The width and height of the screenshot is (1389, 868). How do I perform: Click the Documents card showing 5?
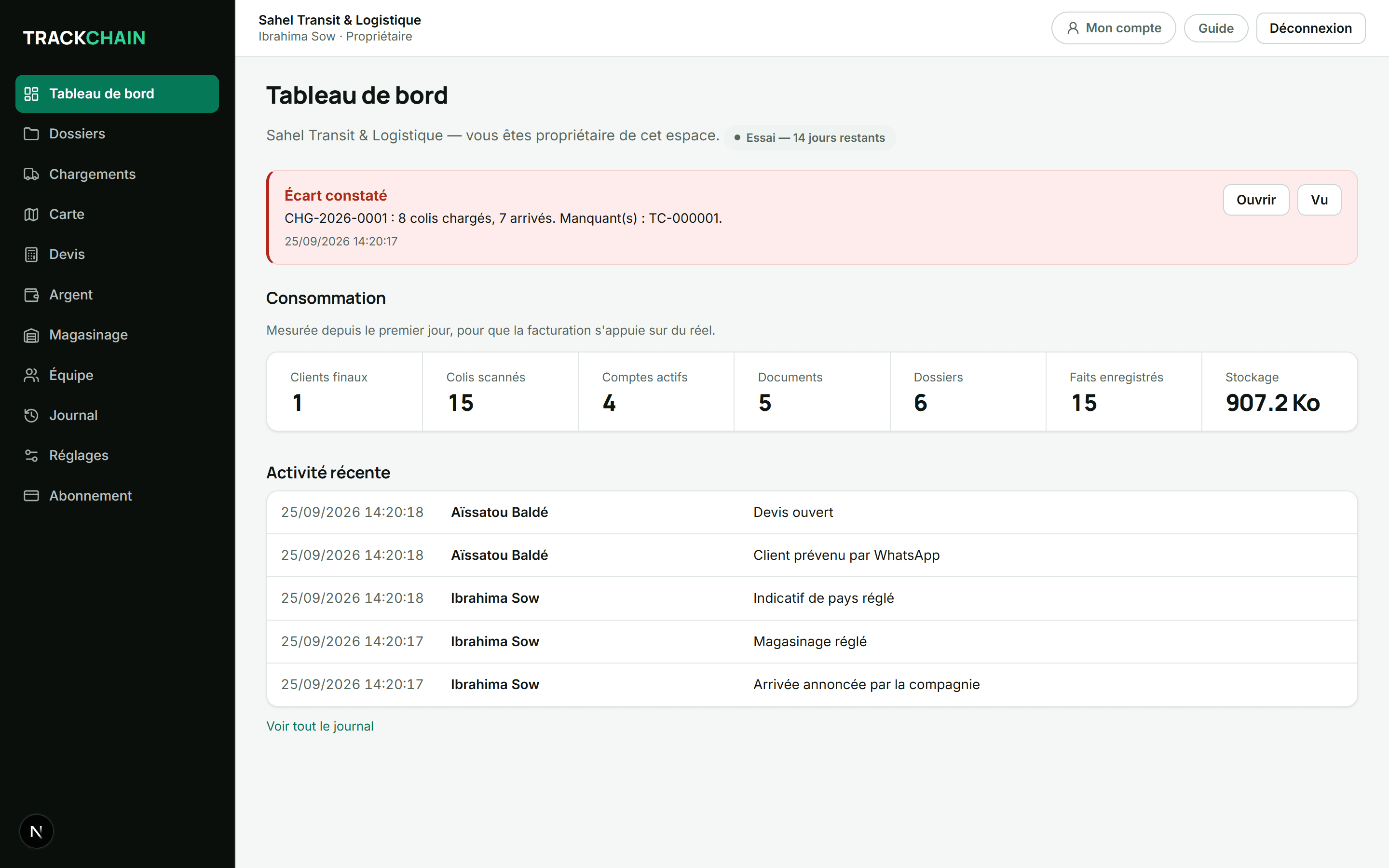812,392
